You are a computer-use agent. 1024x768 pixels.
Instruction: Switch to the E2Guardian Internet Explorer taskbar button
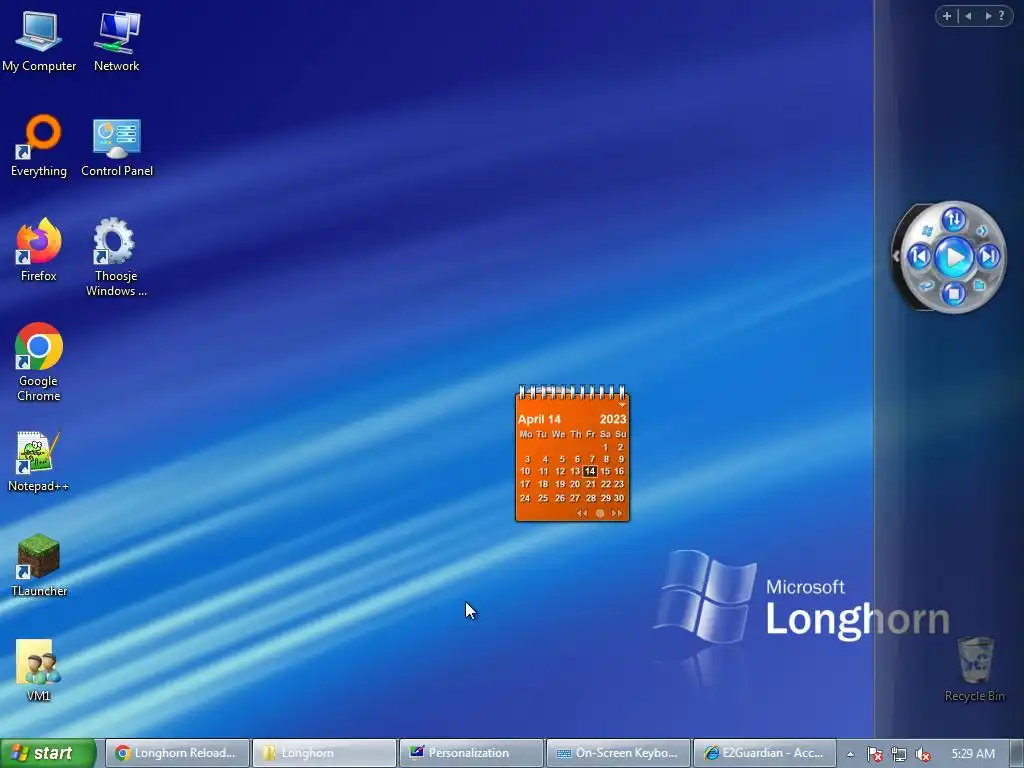click(x=765, y=753)
